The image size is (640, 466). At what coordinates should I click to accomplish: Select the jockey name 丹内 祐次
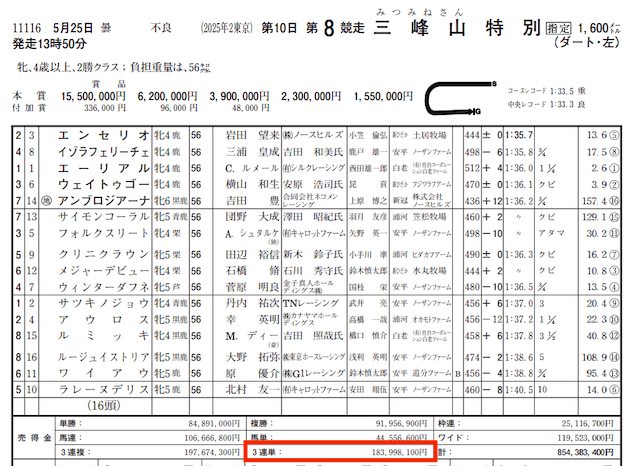(x=252, y=304)
